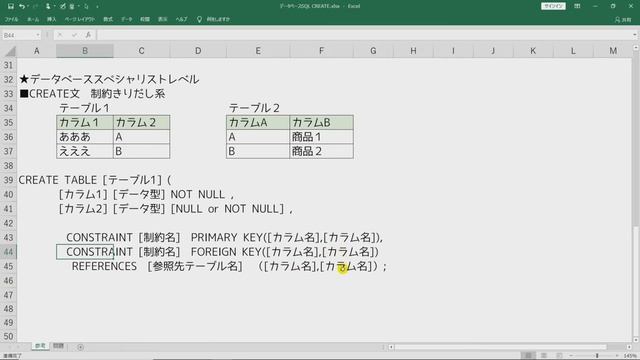Switch to Page Layout view icon

pos(544,356)
